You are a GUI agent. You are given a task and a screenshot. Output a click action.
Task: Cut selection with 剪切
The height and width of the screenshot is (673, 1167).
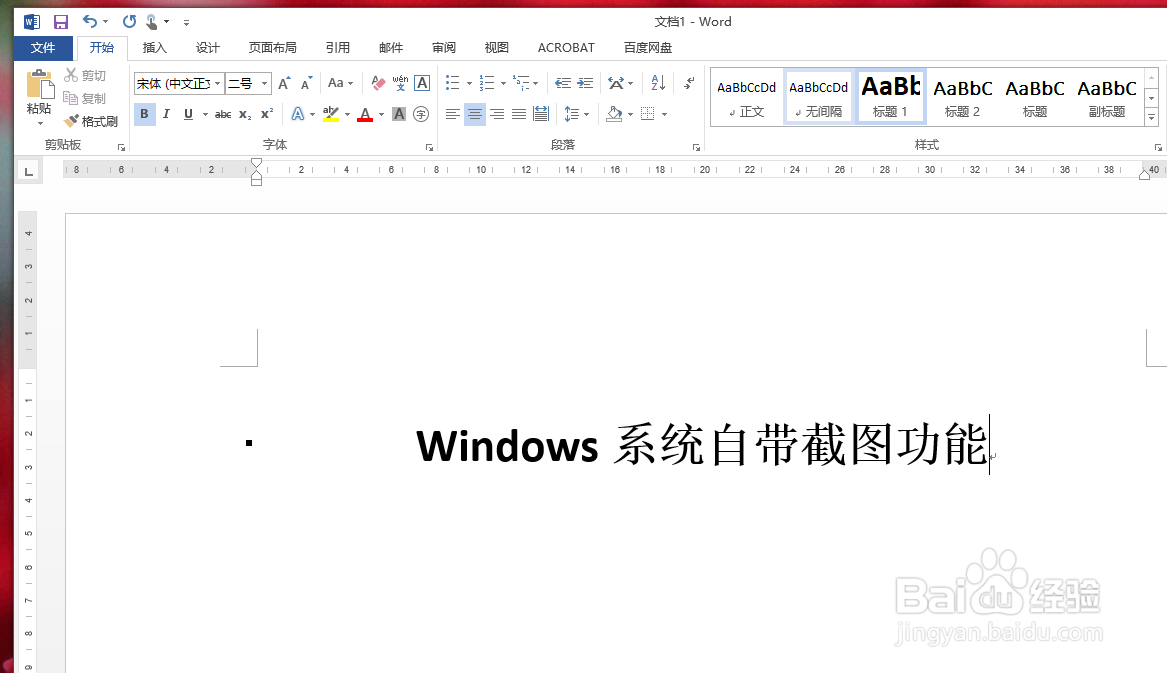pyautogui.click(x=85, y=75)
